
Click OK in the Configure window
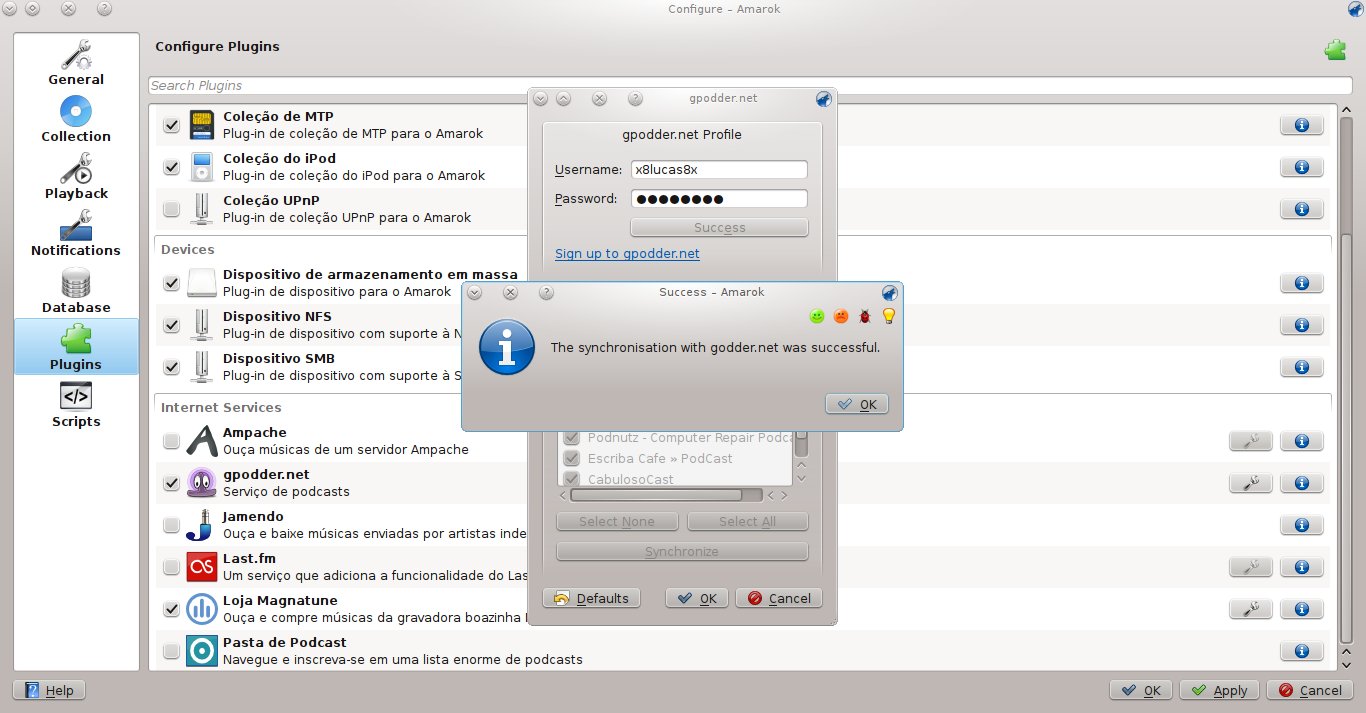pos(1141,690)
